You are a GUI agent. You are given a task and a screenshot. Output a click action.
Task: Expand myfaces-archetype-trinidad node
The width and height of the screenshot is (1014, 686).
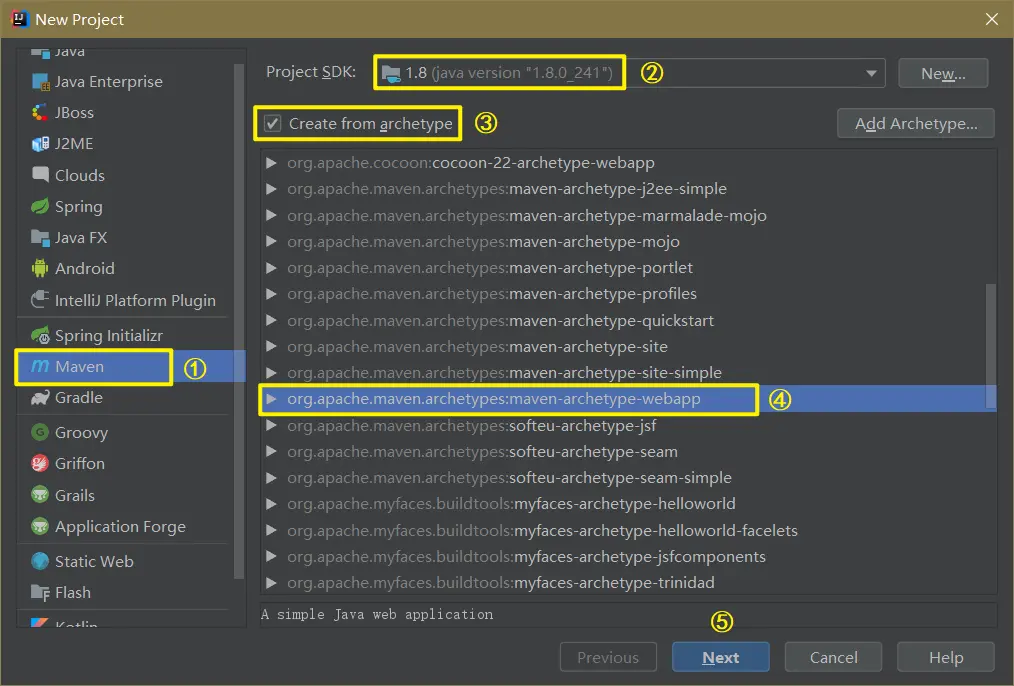272,583
